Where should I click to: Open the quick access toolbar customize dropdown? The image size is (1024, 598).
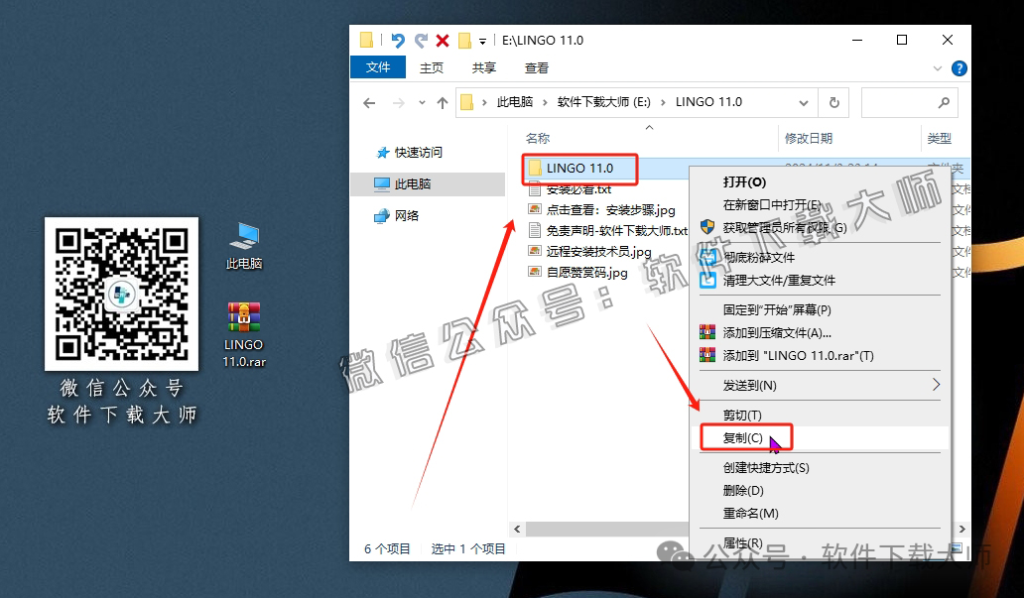pos(482,40)
